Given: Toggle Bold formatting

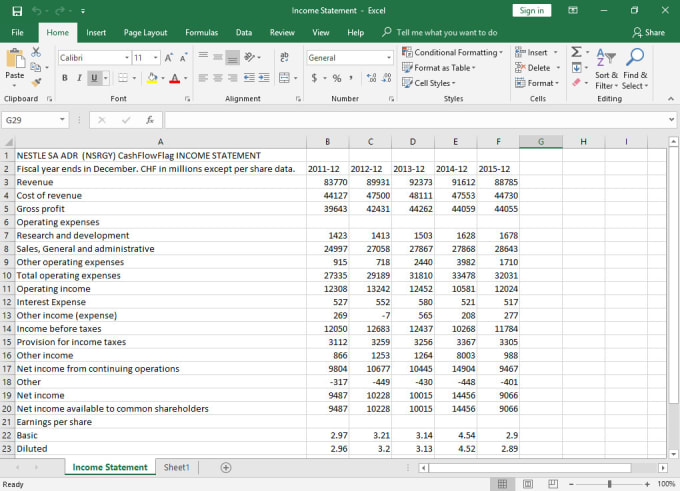Looking at the screenshot, I should [65, 78].
